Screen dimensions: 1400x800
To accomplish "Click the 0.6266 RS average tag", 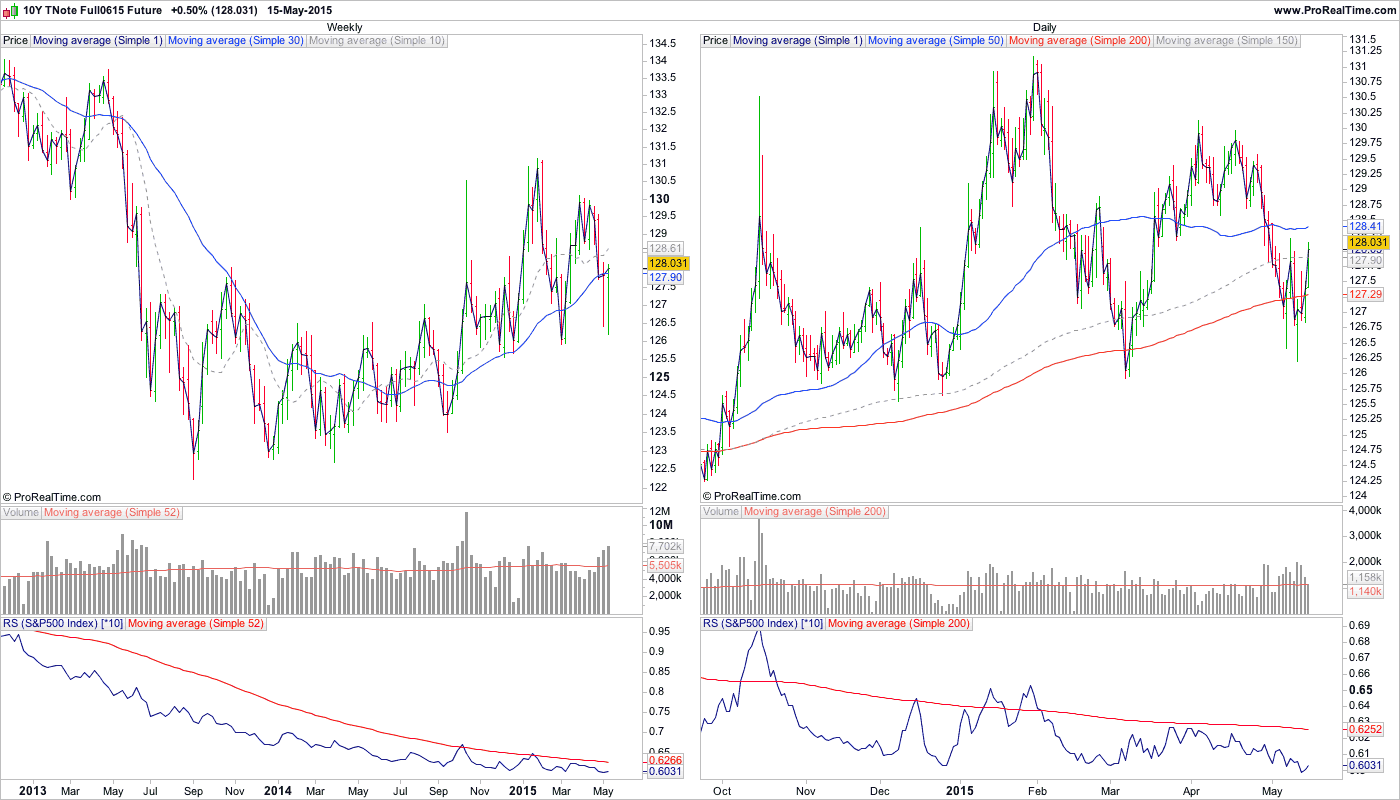I will [665, 760].
